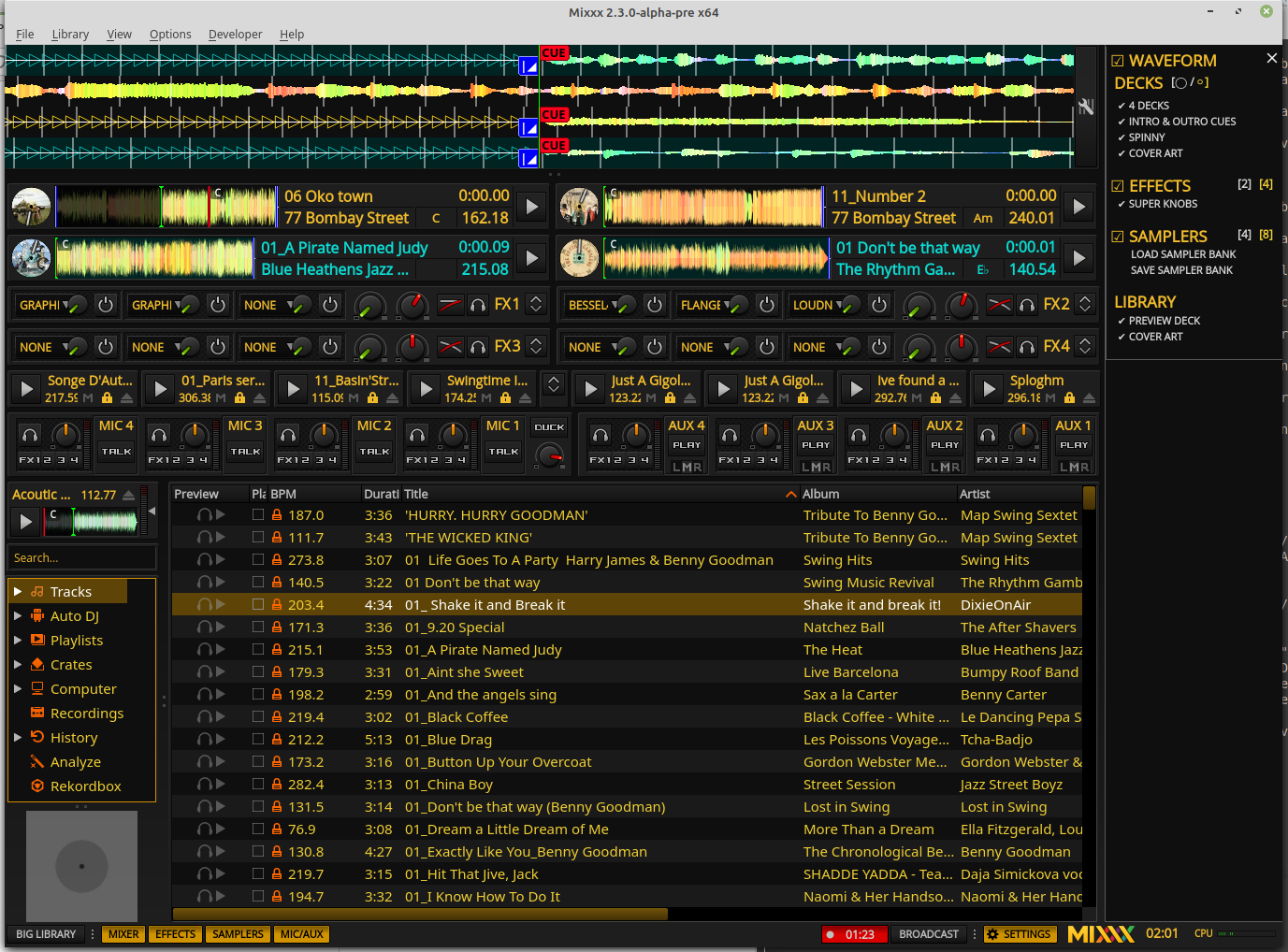The width and height of the screenshot is (1288, 952).
Task: Enable power for FX1 GRAPHI first effect
Action: coord(106,305)
